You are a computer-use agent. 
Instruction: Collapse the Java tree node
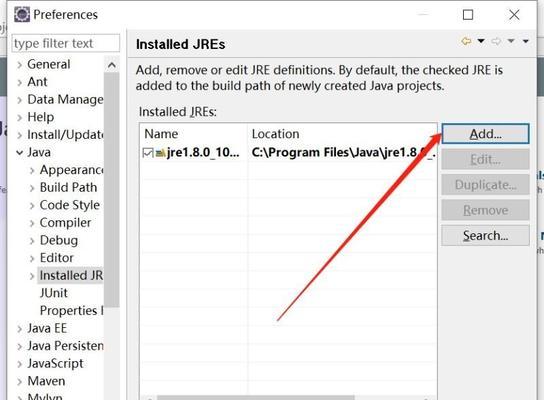coord(20,153)
